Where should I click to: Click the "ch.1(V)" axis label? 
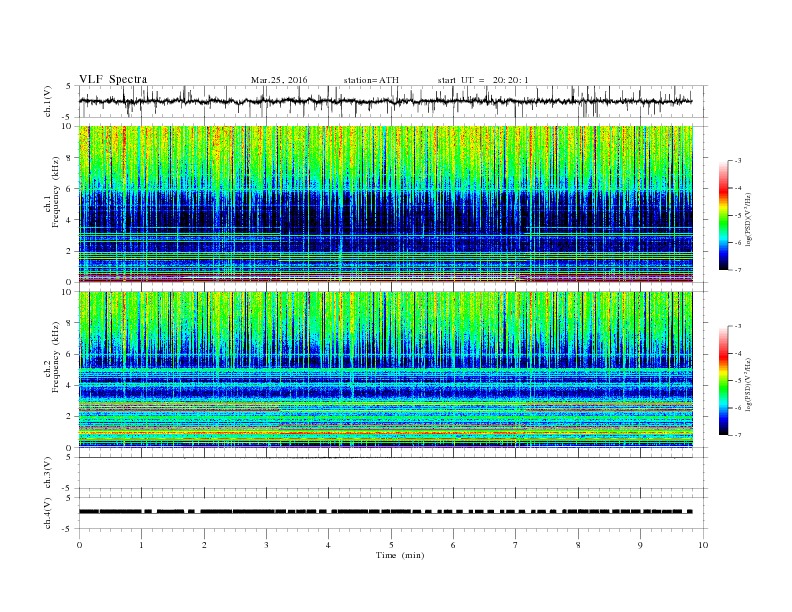tap(48, 101)
